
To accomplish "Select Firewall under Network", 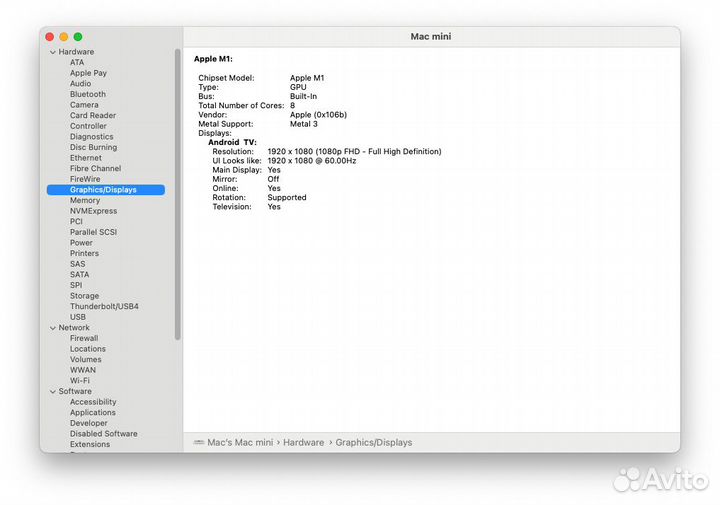I will click(x=84, y=338).
